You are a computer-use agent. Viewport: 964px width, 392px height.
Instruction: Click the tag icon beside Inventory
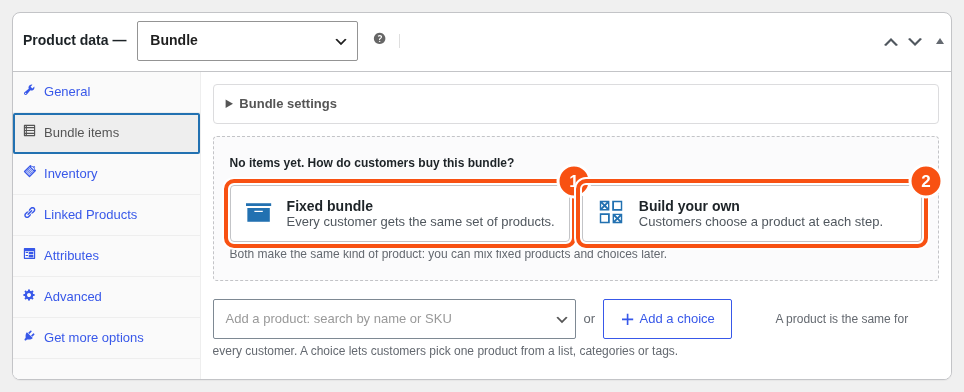pyautogui.click(x=29, y=171)
